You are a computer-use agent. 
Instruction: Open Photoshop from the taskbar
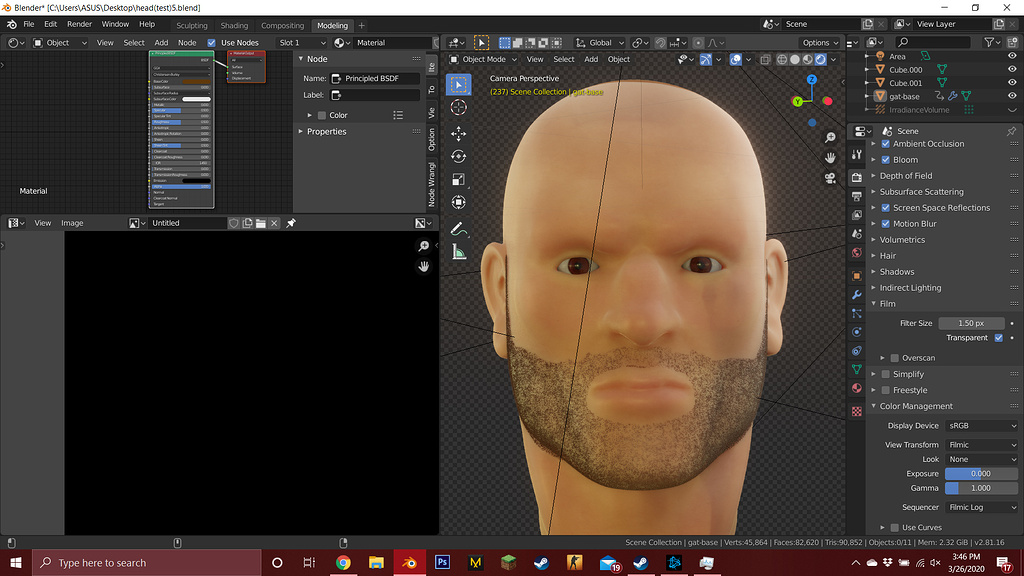442,562
